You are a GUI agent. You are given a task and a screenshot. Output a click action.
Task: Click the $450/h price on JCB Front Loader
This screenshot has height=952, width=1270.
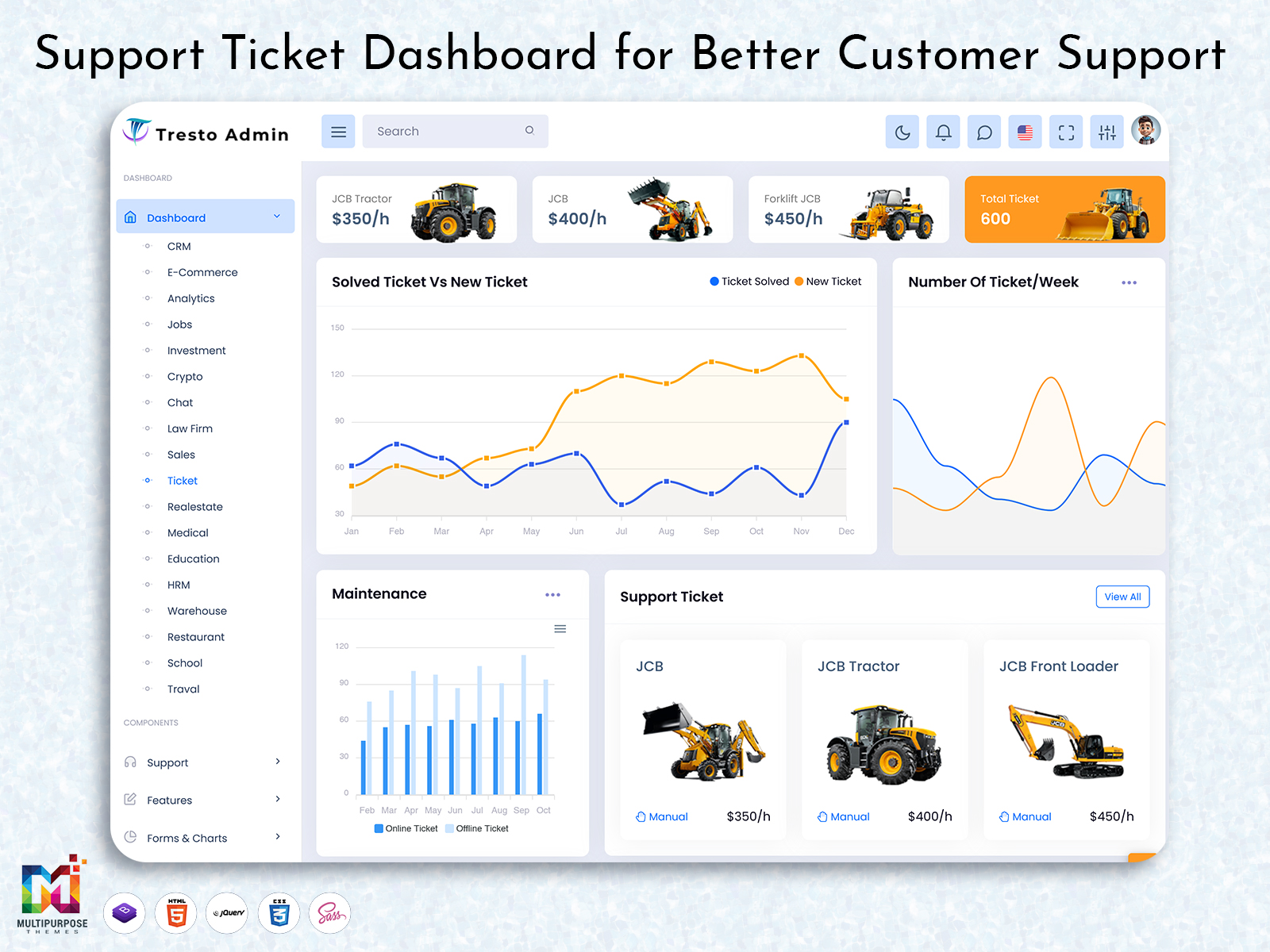coord(1111,816)
